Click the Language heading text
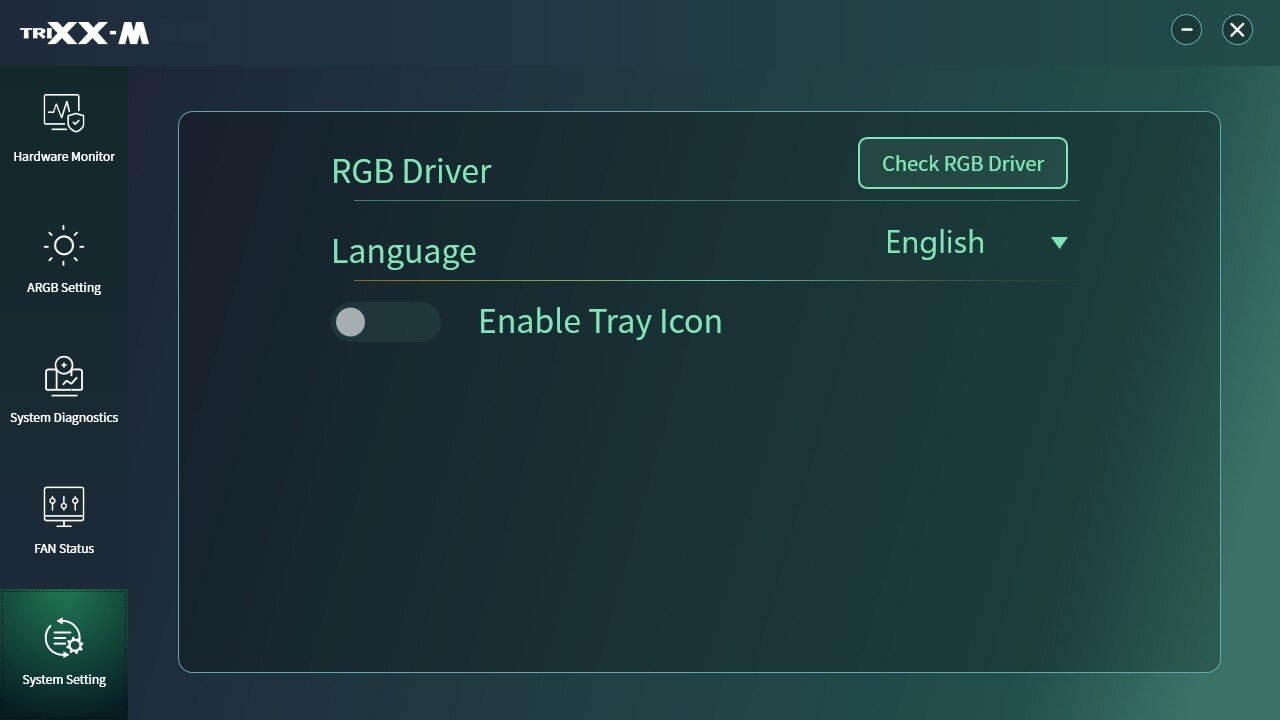 click(x=404, y=251)
